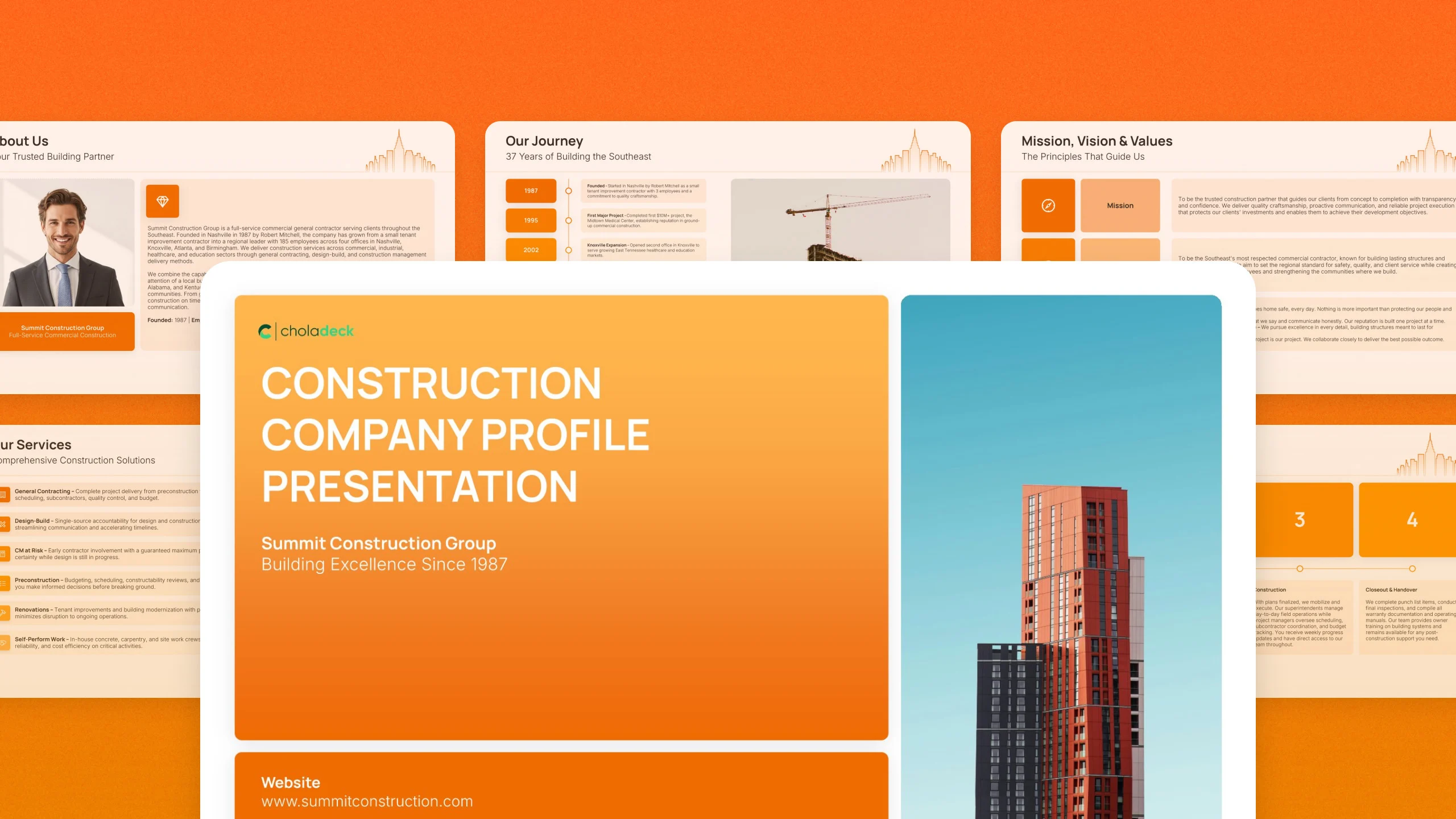Click 'Summit Construction Group' subtitle on cover slide

click(x=378, y=543)
